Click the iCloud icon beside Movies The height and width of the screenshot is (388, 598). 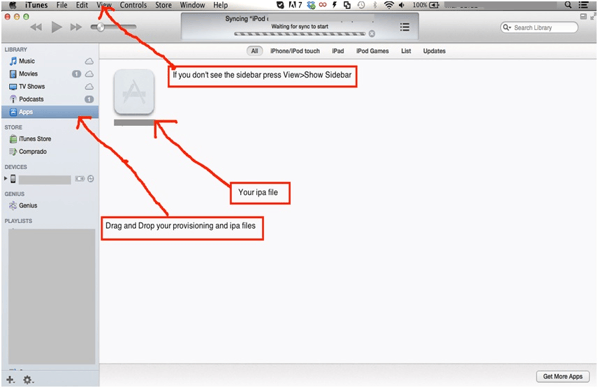click(x=89, y=74)
